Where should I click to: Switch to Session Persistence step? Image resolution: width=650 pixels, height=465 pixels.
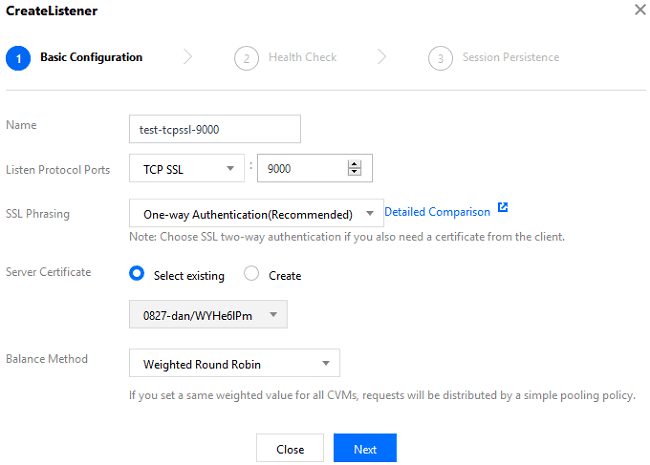pyautogui.click(x=510, y=58)
